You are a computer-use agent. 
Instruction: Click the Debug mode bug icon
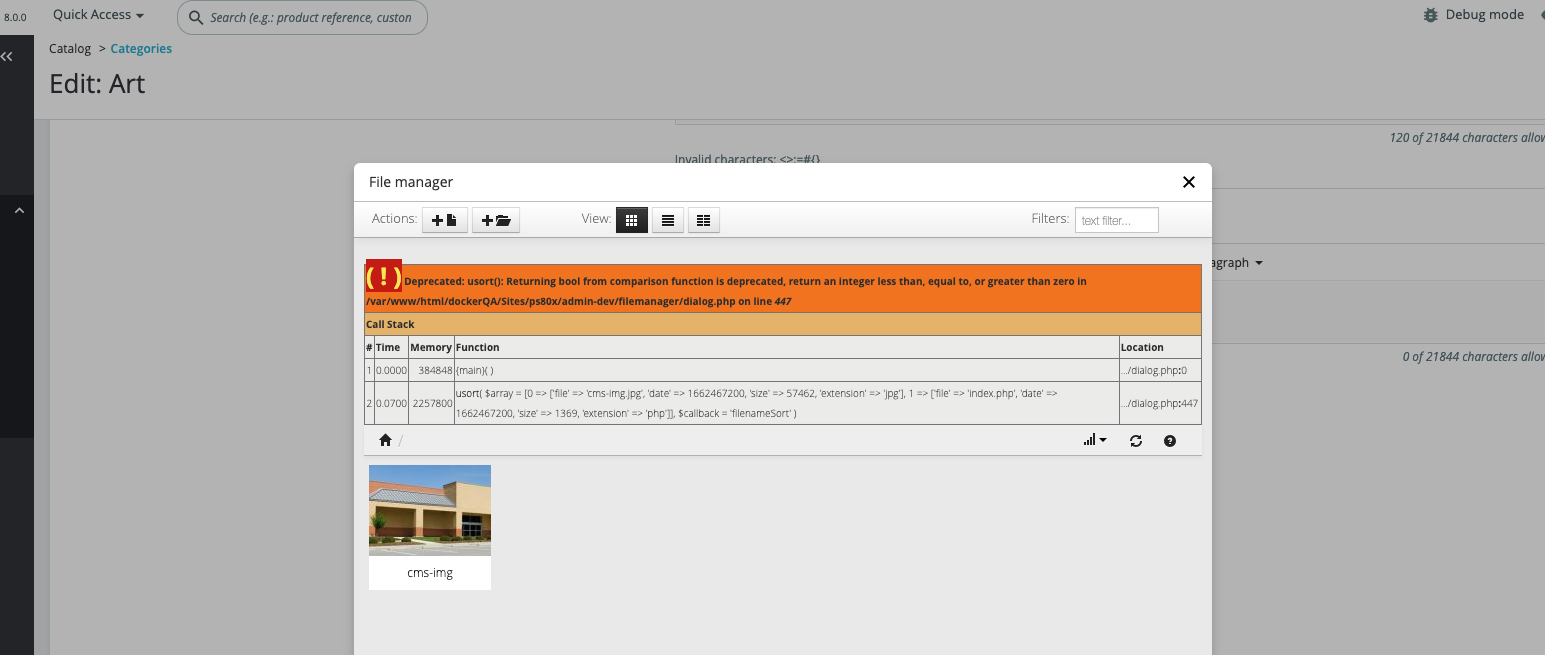[x=1430, y=14]
